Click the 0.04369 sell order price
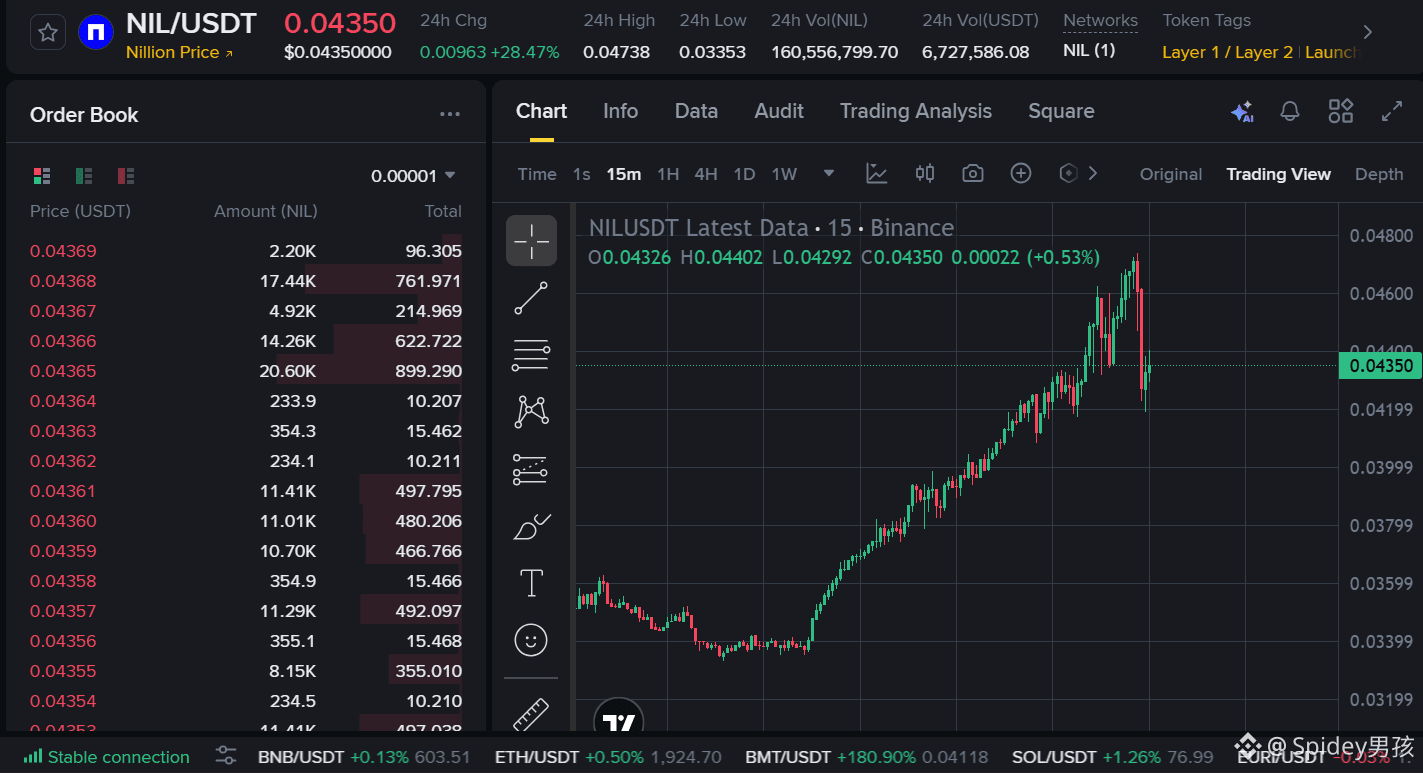Image resolution: width=1423 pixels, height=773 pixels. [63, 251]
